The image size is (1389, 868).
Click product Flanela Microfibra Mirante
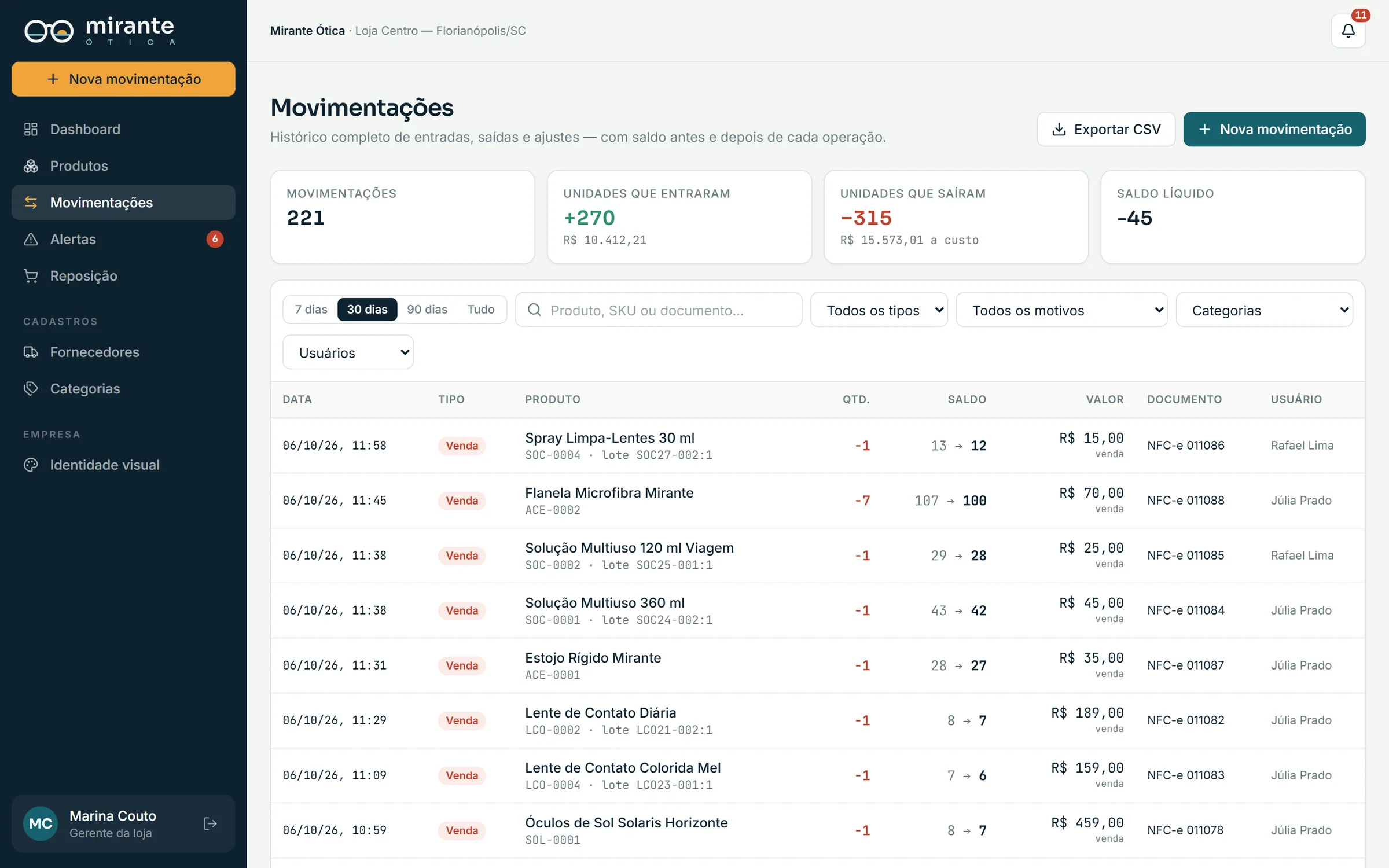tap(609, 492)
